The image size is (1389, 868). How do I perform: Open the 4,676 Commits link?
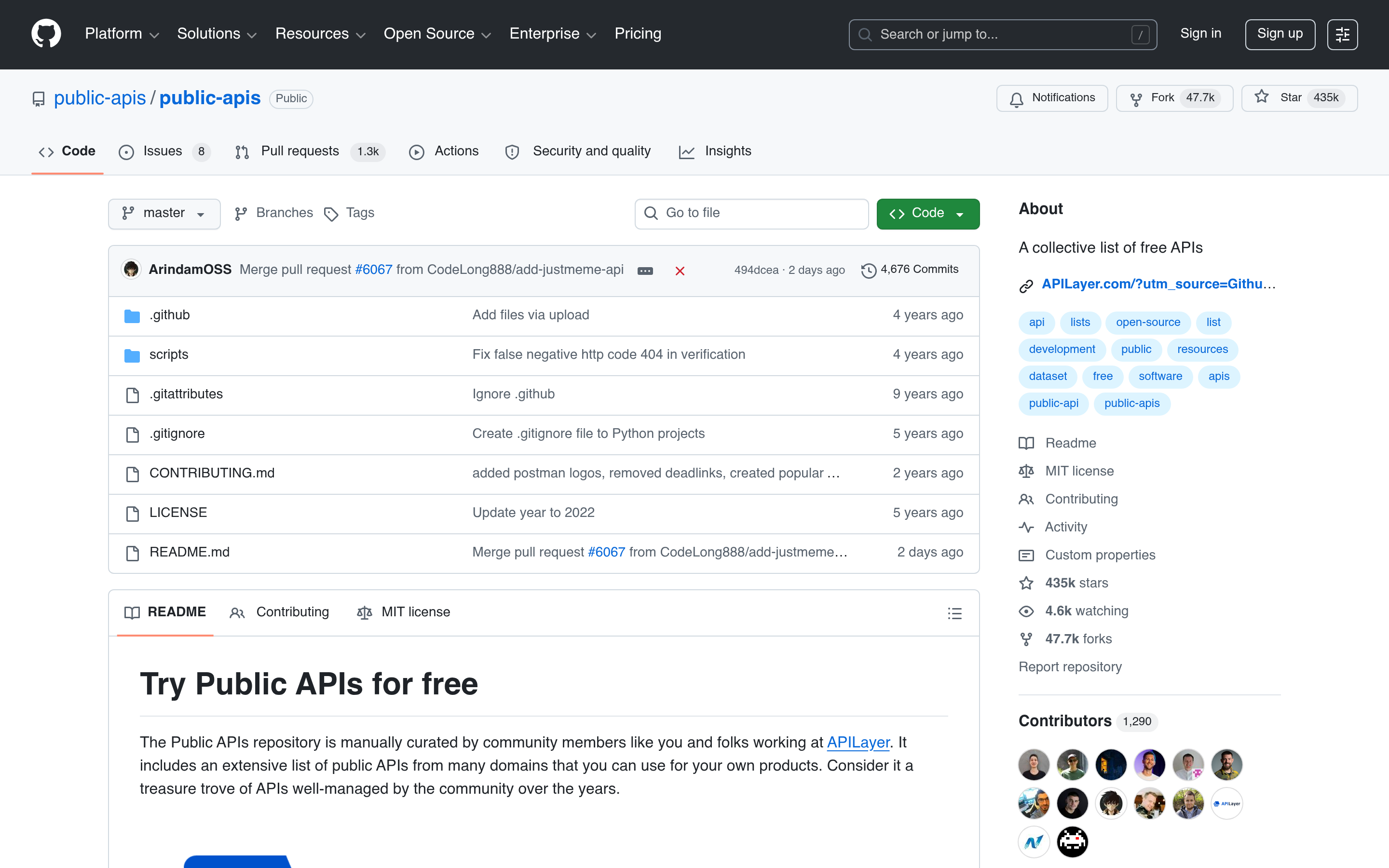click(910, 270)
